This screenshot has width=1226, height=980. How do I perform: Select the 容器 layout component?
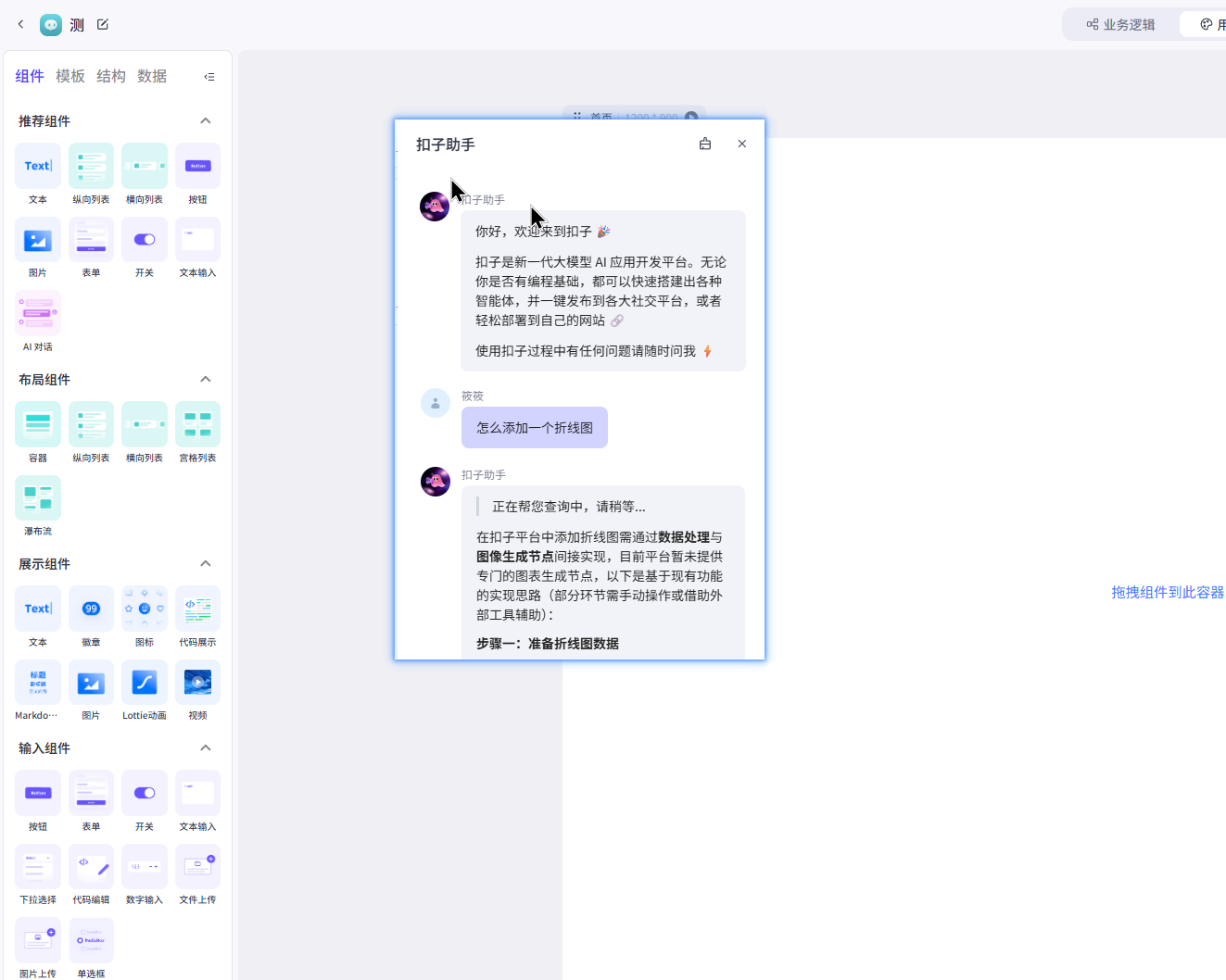coord(38,433)
